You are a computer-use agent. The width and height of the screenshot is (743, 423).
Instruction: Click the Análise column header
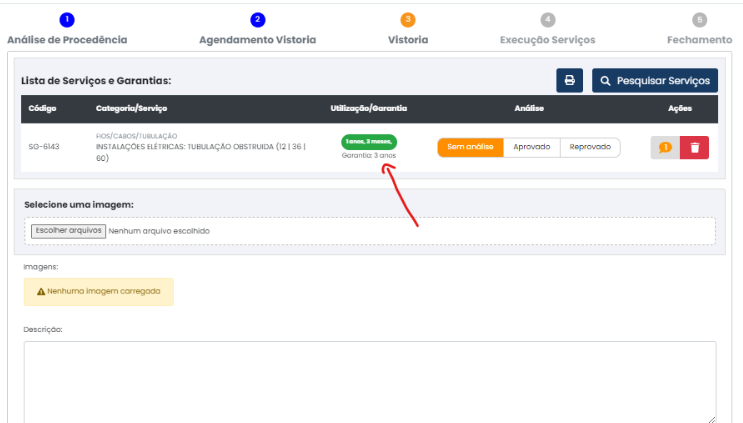coord(529,108)
